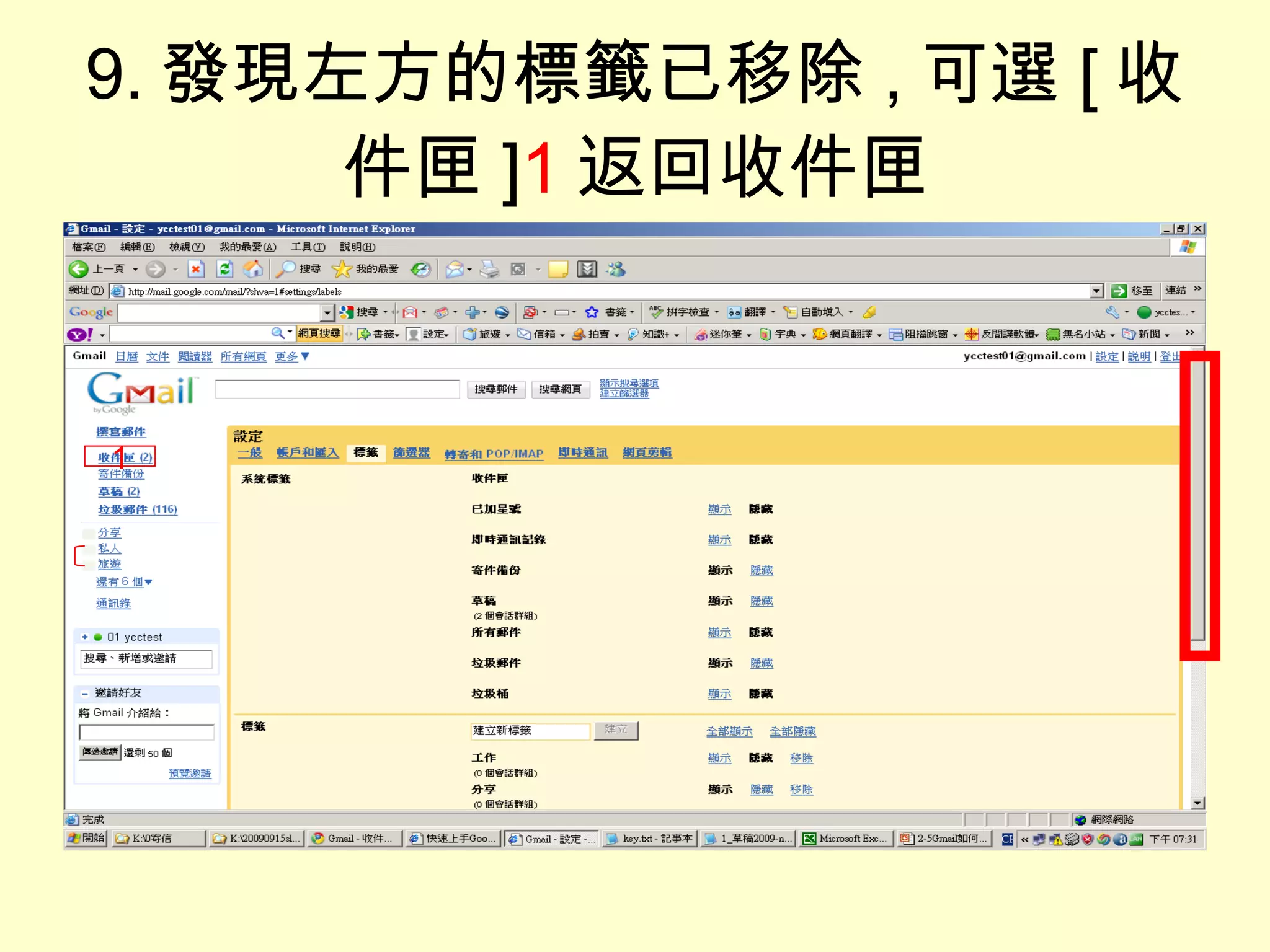The height and width of the screenshot is (952, 1270).
Task: Expand the Gmail 更多 menu in the top bar
Action: pos(292,356)
